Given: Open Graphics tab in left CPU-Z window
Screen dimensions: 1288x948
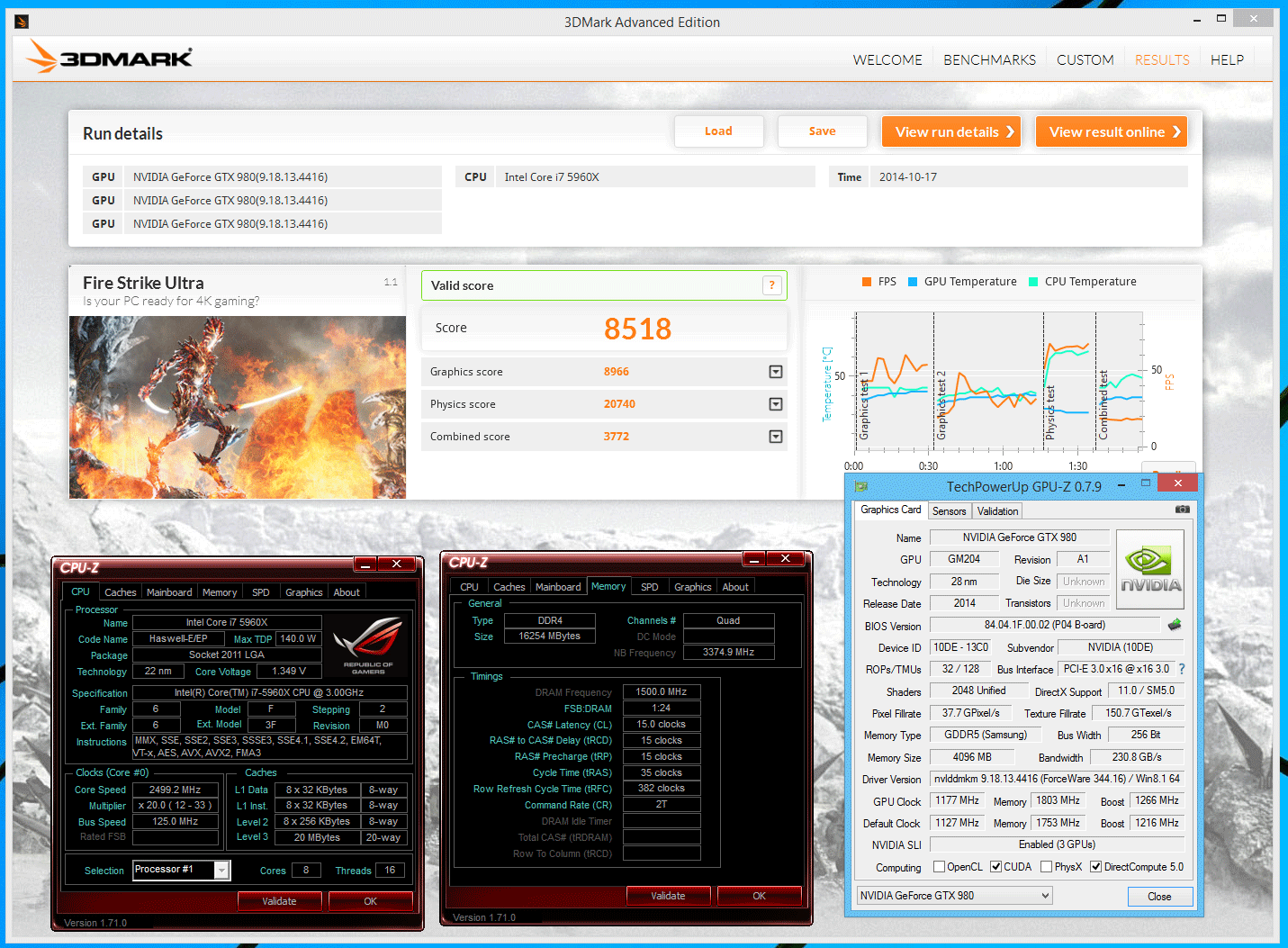Looking at the screenshot, I should [x=303, y=592].
